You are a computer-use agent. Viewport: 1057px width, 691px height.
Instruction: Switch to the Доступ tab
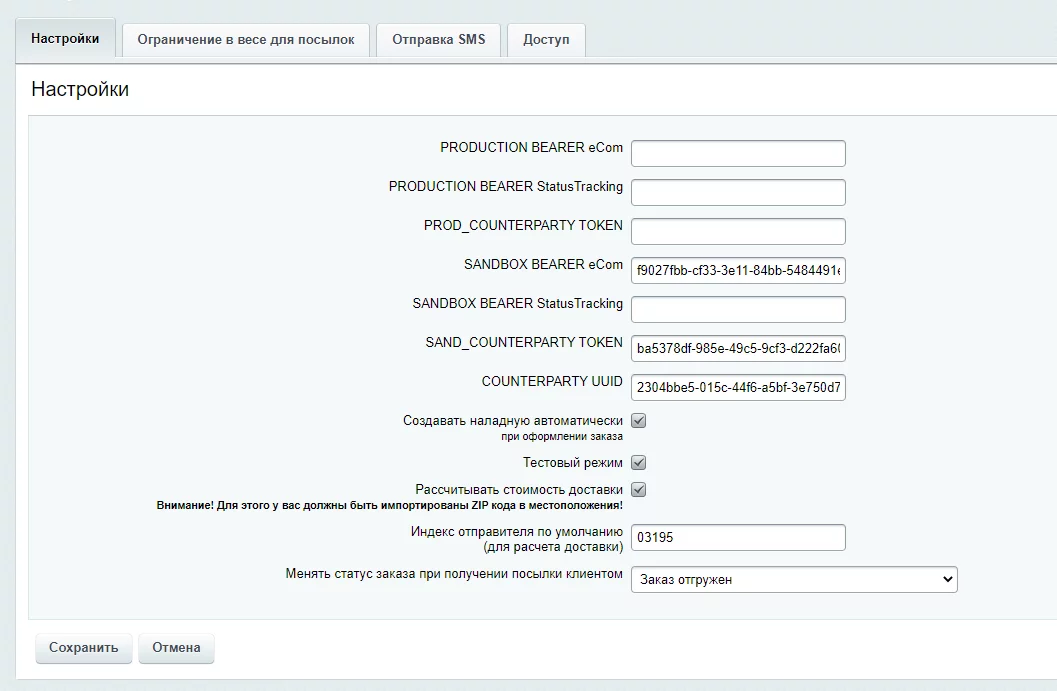pos(546,40)
